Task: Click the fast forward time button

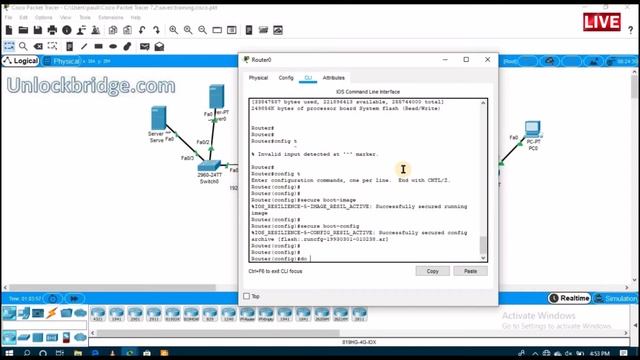Action: coord(74,299)
